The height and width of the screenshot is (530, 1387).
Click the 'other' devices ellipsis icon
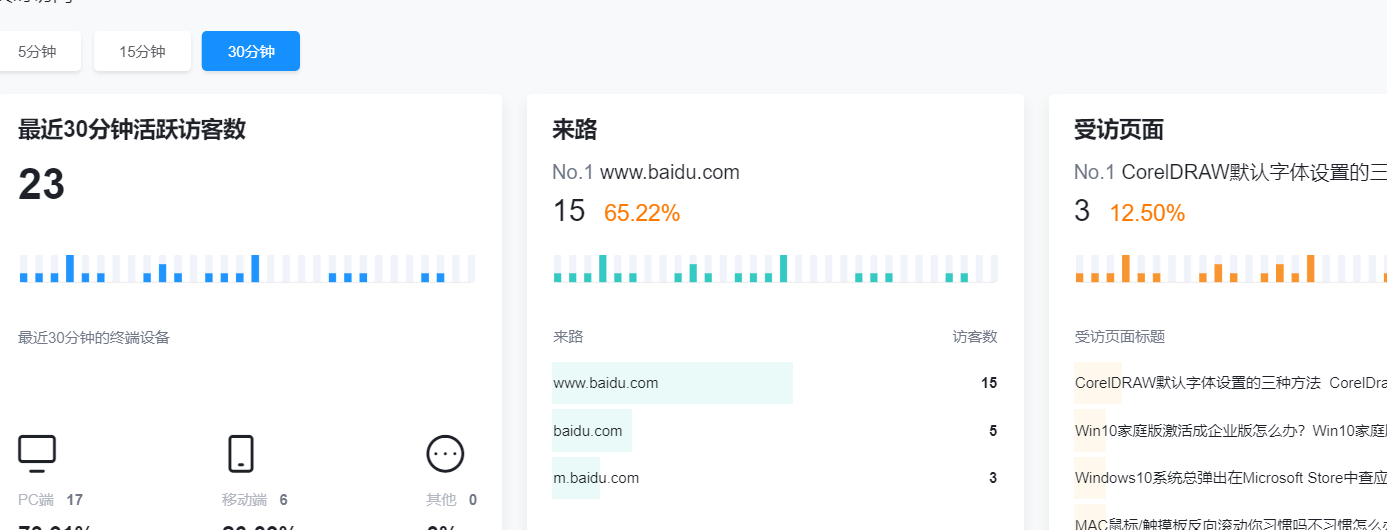tap(445, 454)
